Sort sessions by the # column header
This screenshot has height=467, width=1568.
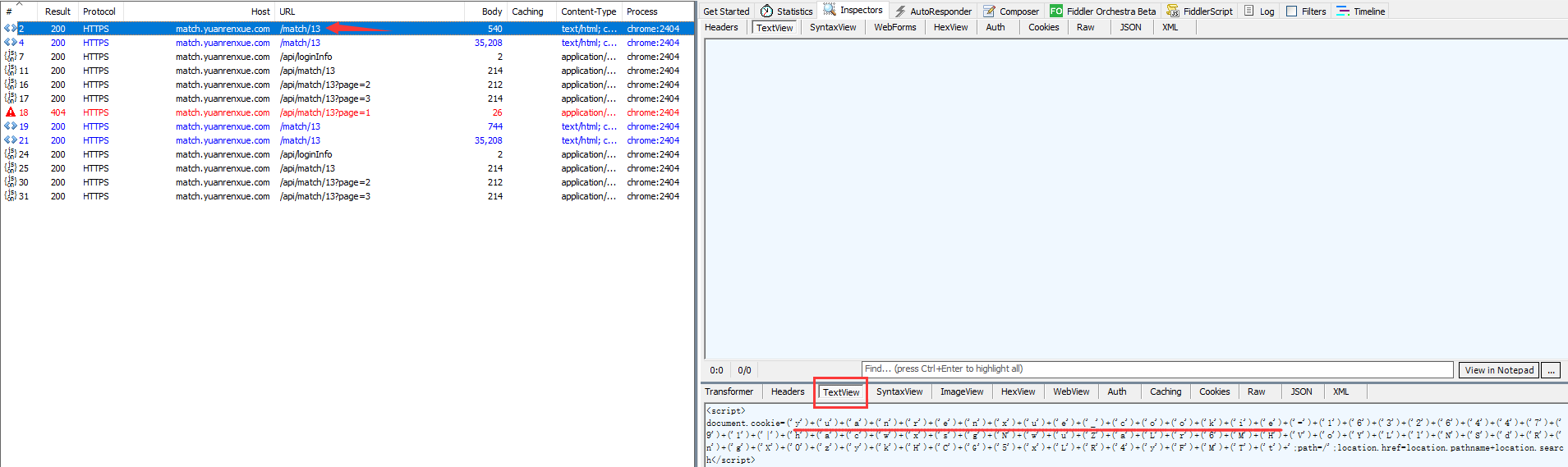(9, 11)
